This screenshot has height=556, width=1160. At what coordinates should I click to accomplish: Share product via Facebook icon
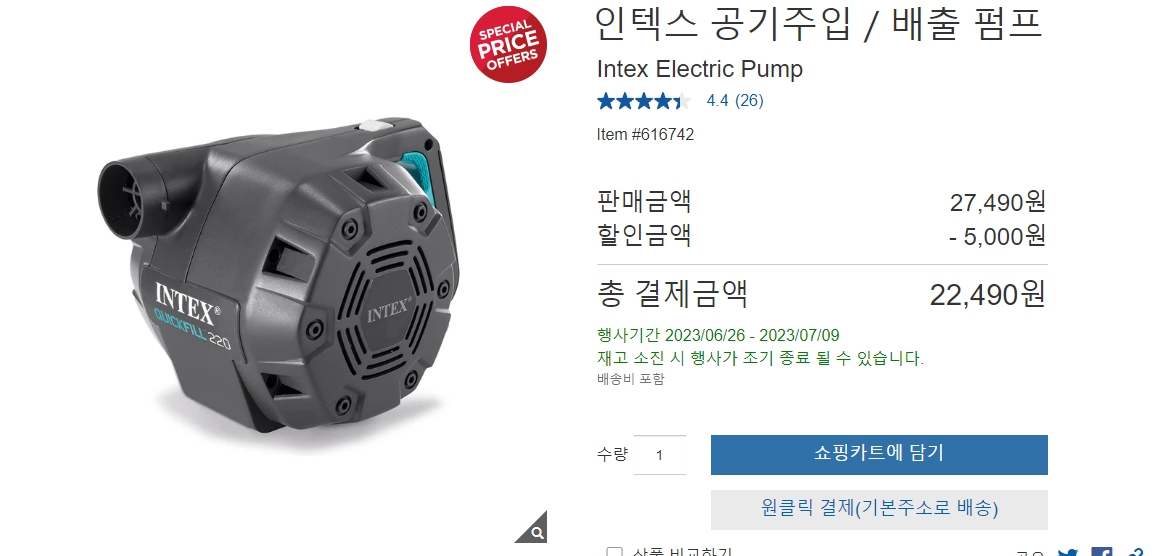pyautogui.click(x=1102, y=552)
